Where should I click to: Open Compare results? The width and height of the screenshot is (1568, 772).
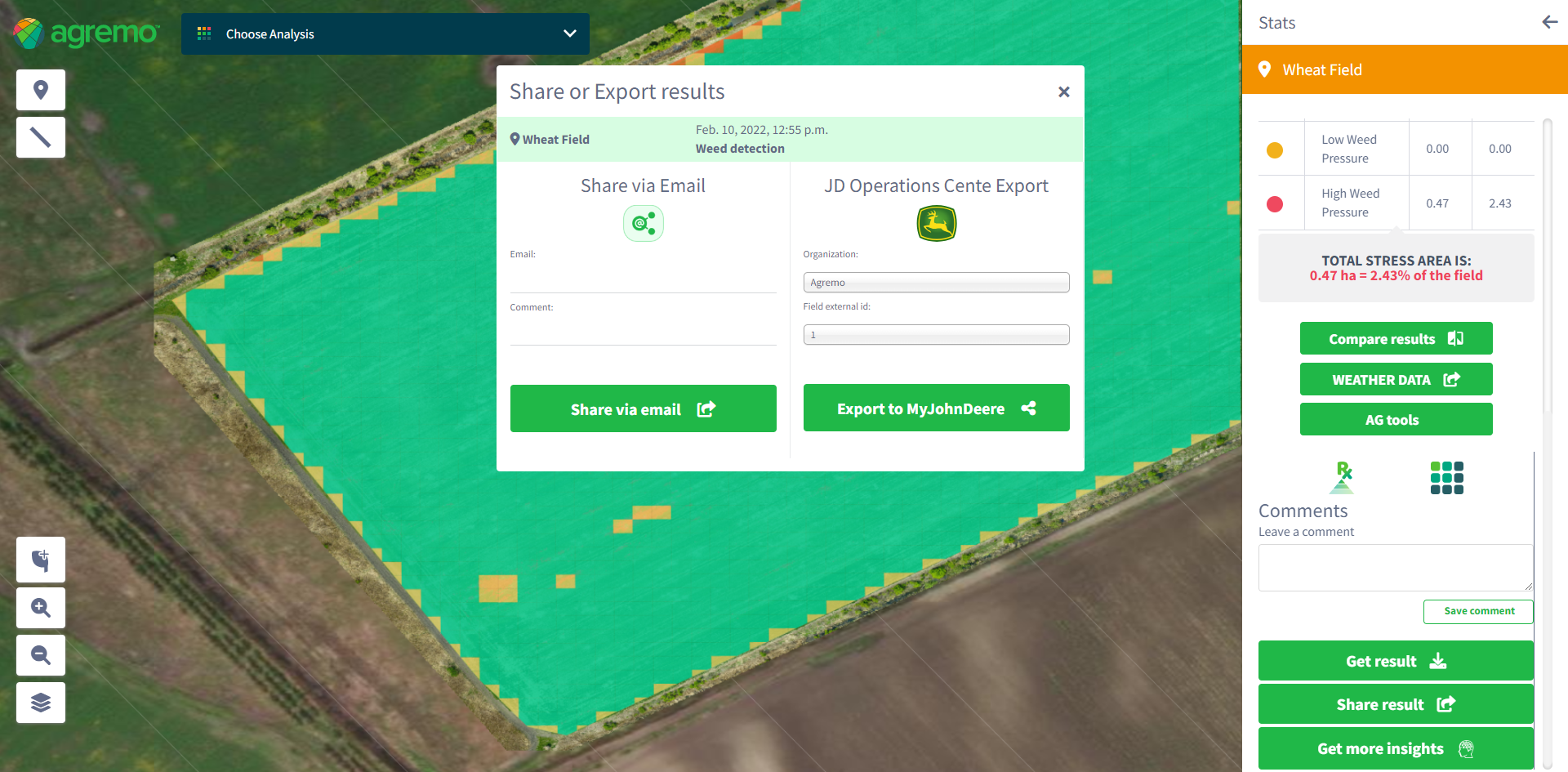pyautogui.click(x=1396, y=339)
